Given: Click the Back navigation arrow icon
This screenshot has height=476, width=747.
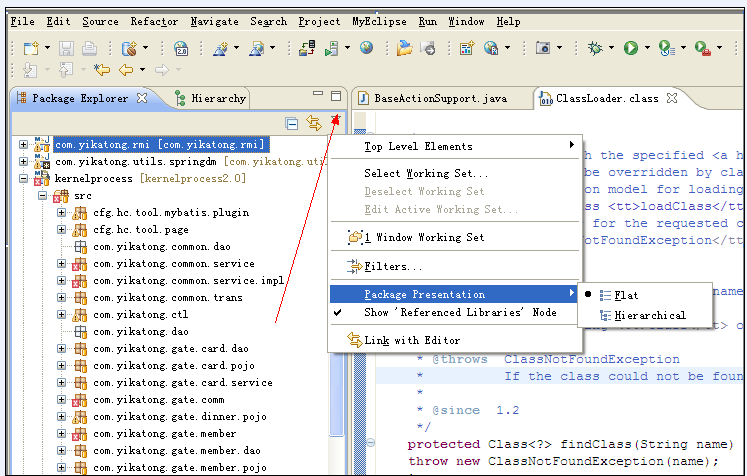Looking at the screenshot, I should point(126,69).
